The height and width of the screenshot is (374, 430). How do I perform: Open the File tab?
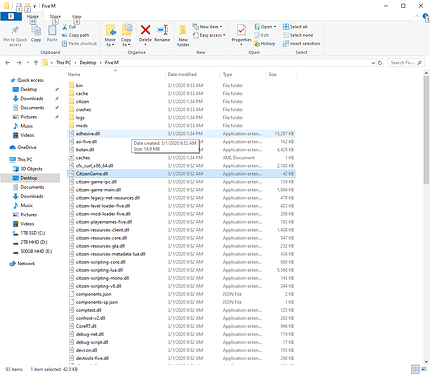11,16
